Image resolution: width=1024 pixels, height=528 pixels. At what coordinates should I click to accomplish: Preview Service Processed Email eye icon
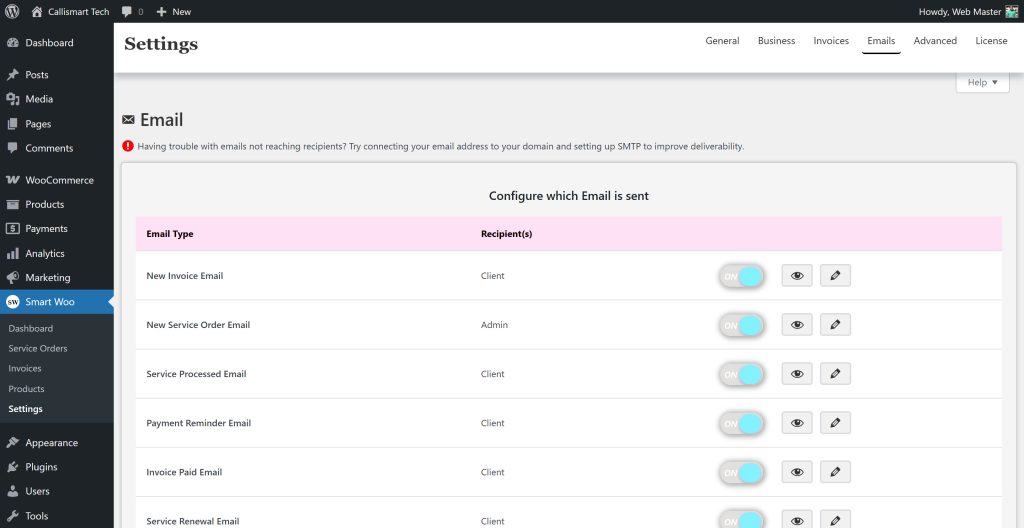point(797,374)
